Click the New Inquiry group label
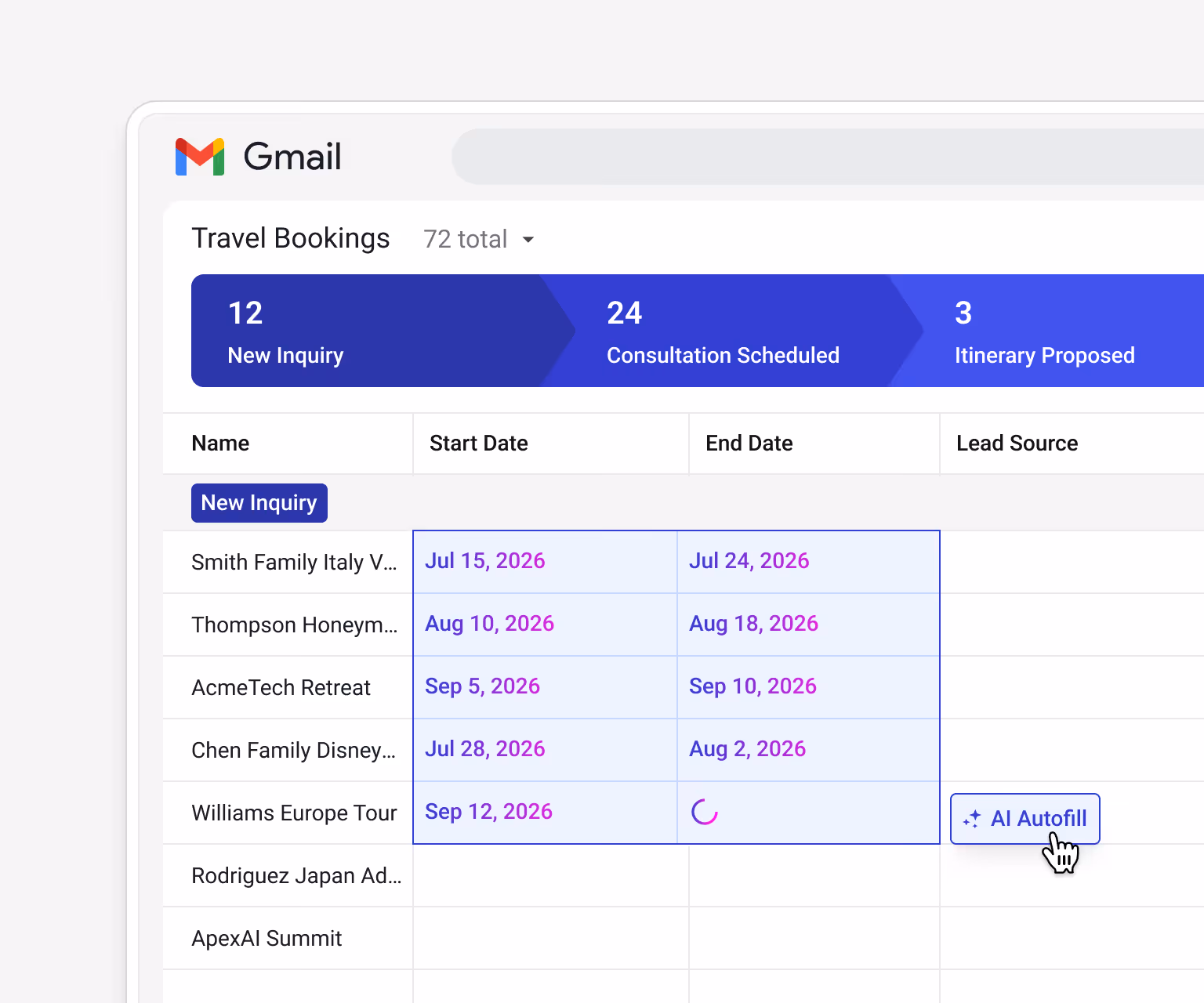This screenshot has height=1003, width=1204. (x=259, y=503)
